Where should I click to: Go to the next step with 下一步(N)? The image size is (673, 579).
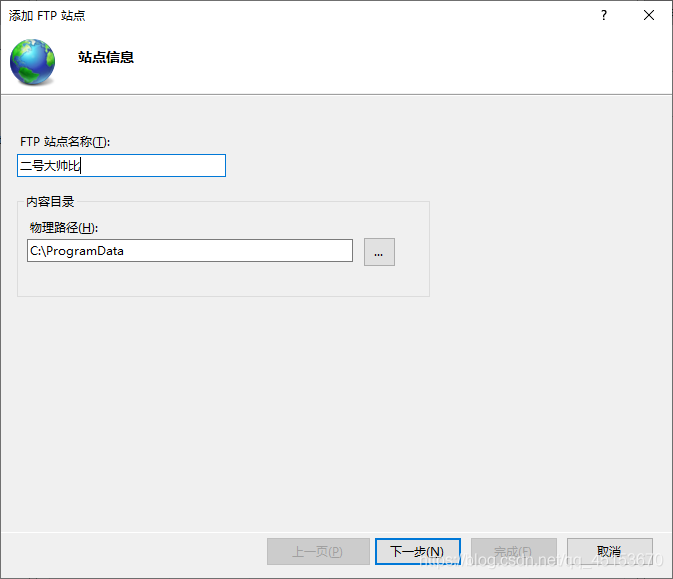click(418, 552)
